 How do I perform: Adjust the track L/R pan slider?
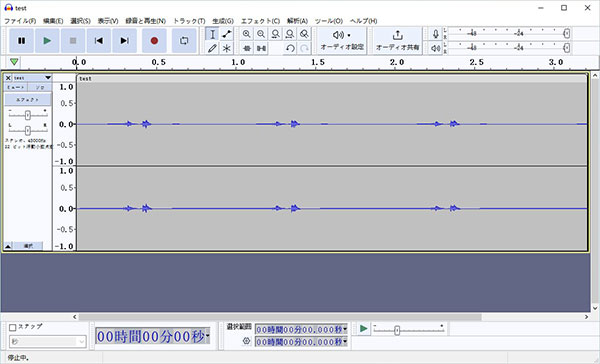tap(28, 131)
